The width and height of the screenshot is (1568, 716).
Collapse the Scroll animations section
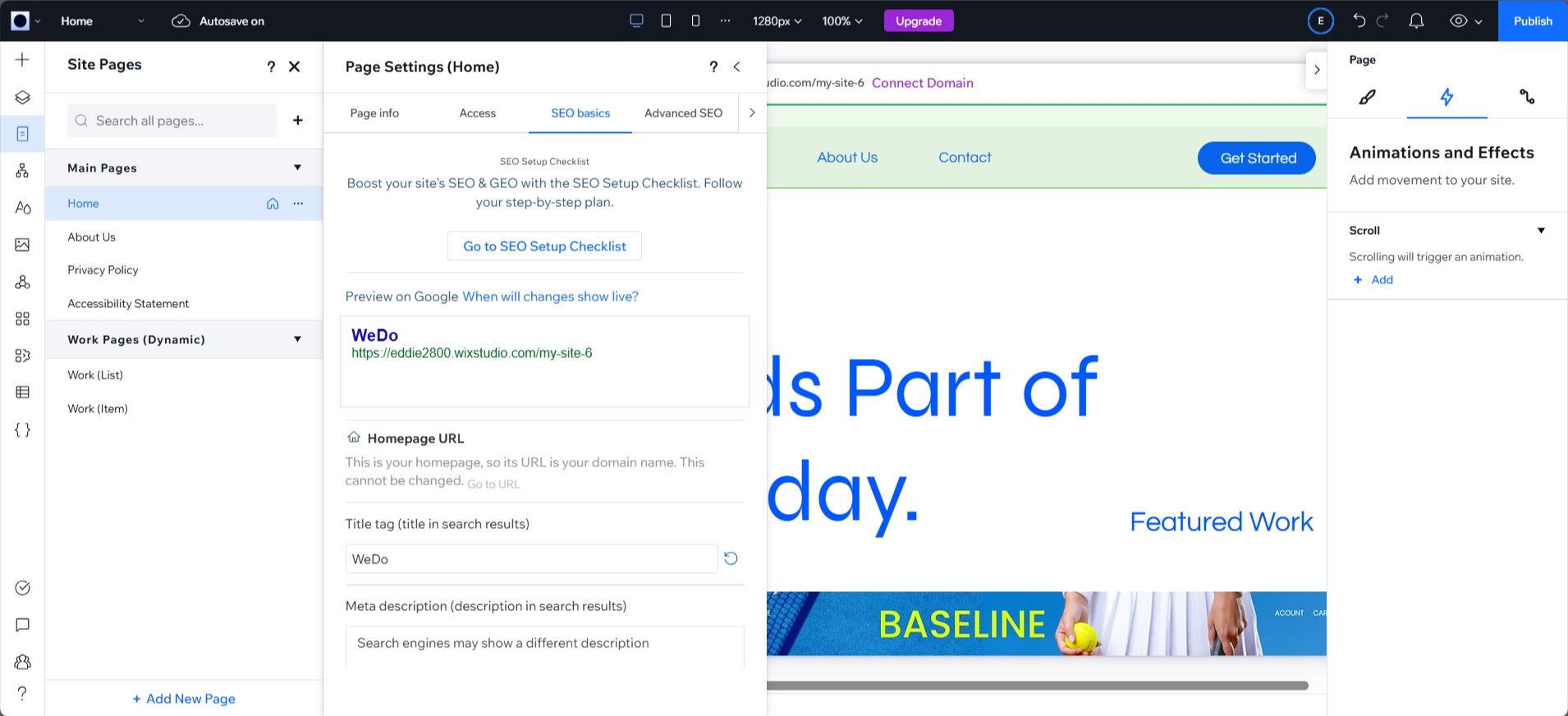coord(1541,231)
